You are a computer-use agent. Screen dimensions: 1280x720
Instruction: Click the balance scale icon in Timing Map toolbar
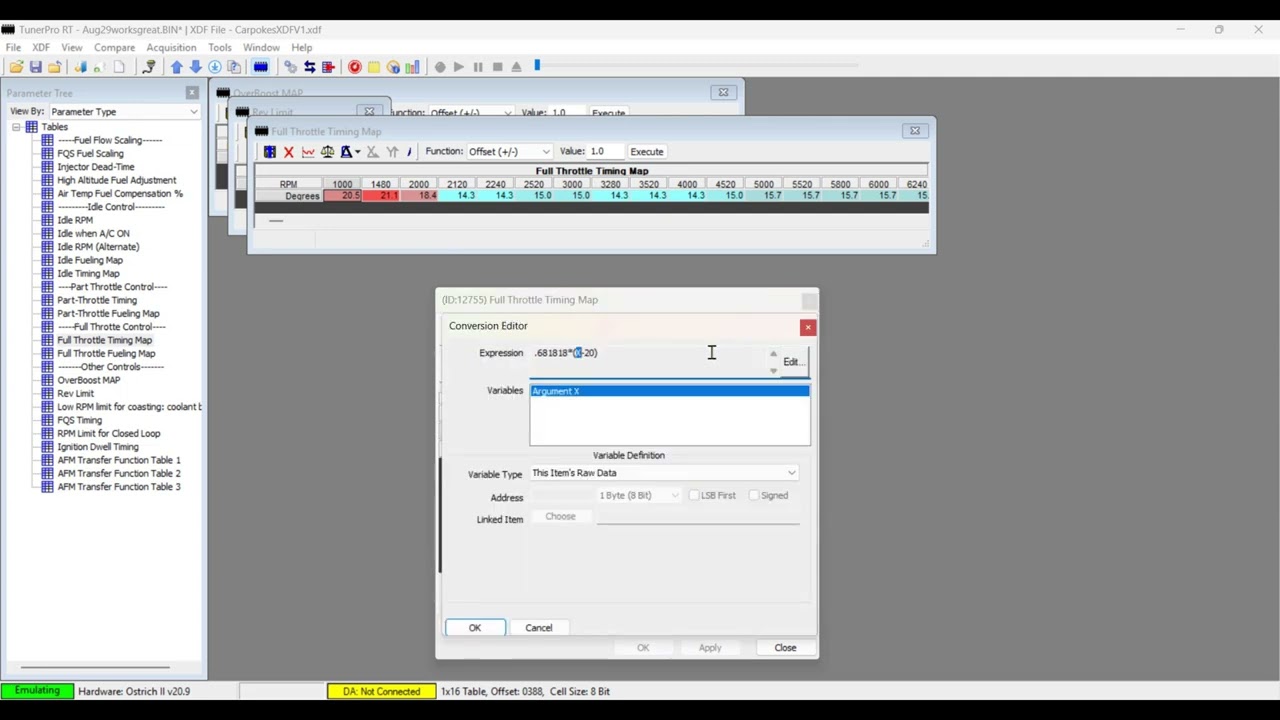[327, 152]
